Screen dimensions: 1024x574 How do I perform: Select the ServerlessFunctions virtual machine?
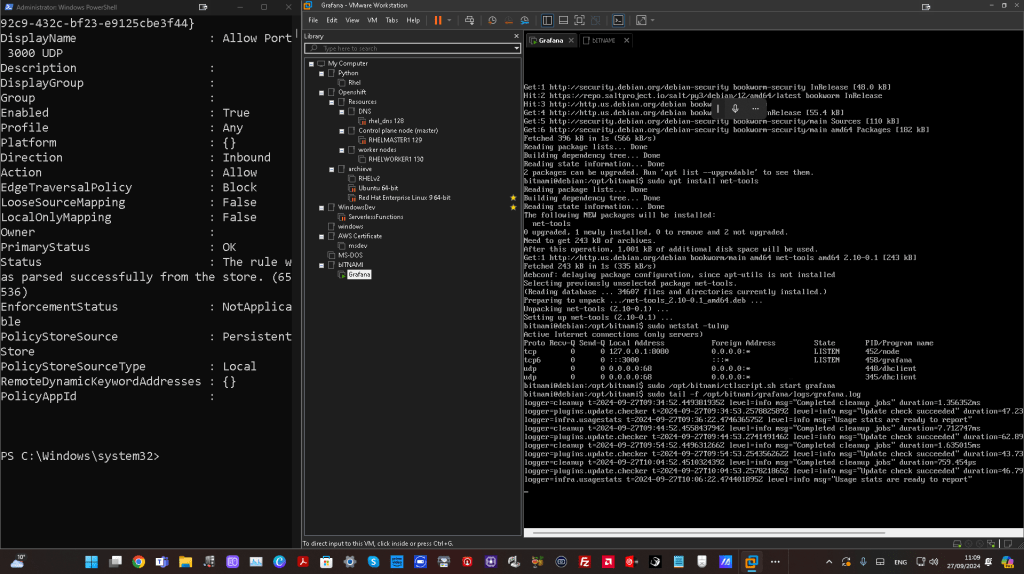375,217
